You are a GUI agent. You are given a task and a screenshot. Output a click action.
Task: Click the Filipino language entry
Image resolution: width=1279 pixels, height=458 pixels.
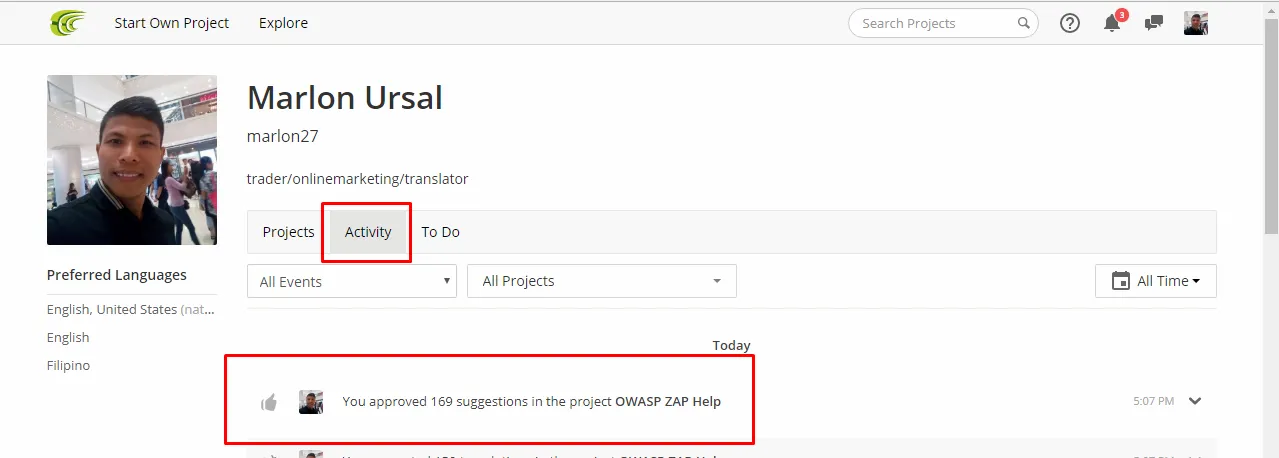tap(68, 366)
